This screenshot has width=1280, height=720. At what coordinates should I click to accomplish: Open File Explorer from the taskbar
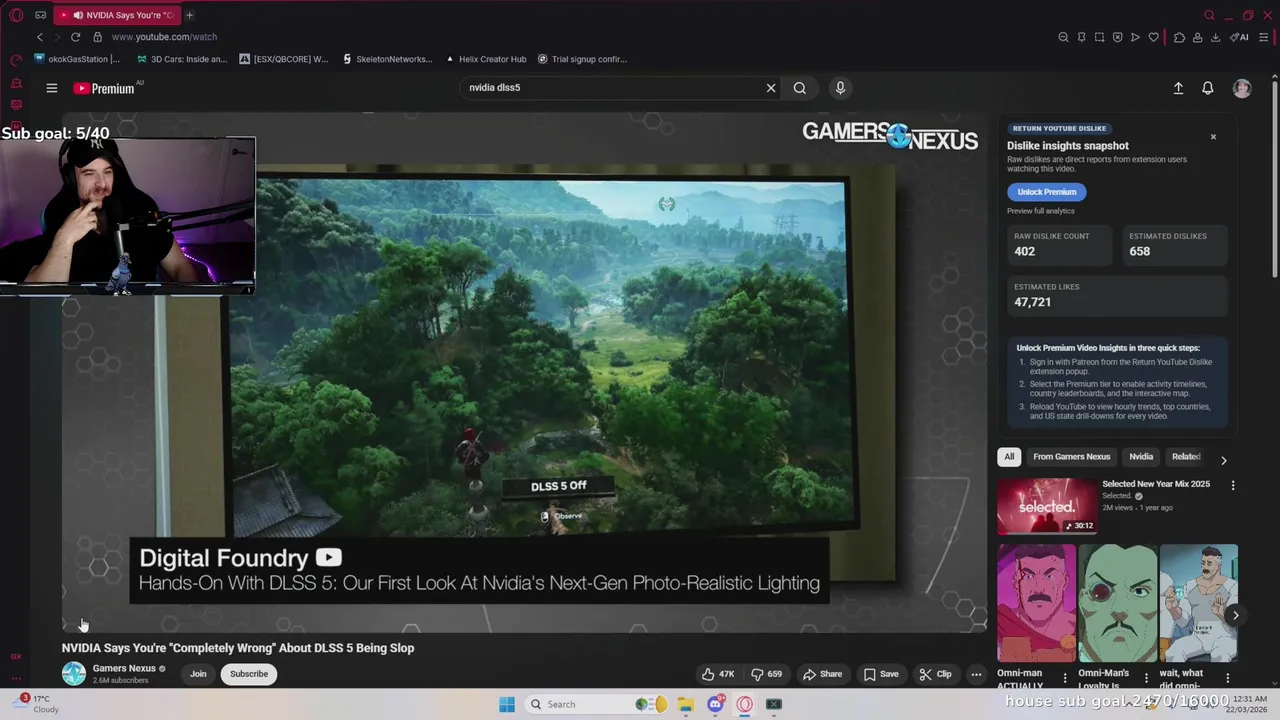click(685, 704)
